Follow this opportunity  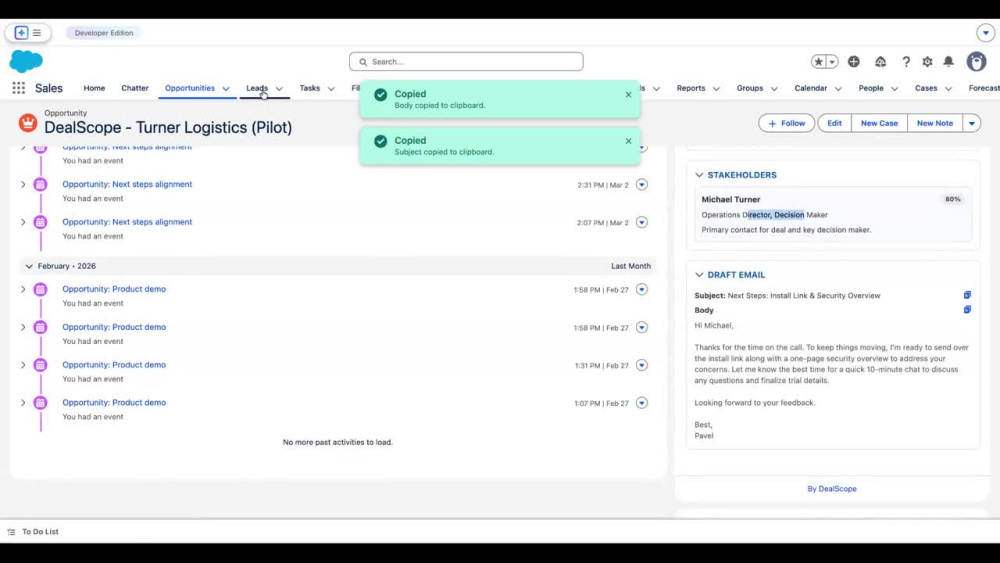point(786,123)
